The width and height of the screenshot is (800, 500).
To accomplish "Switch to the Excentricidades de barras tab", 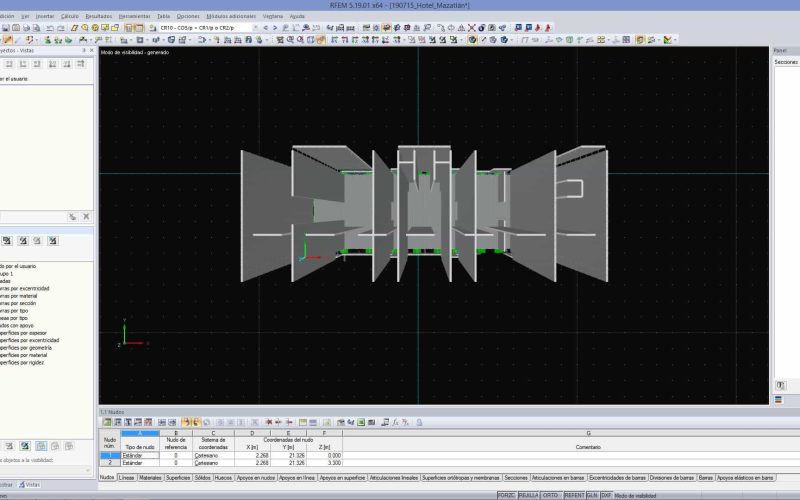I will [x=617, y=478].
